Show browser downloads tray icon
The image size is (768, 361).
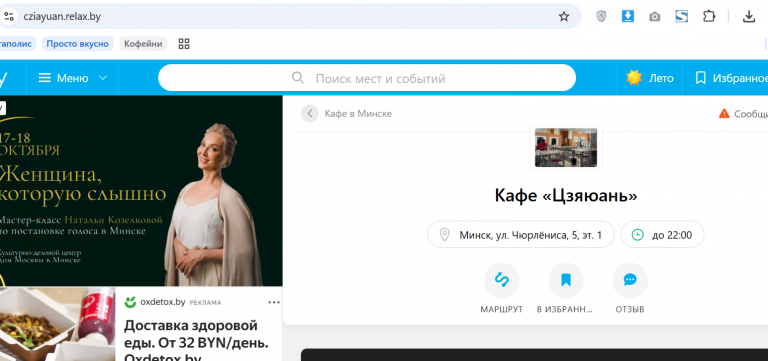click(x=748, y=17)
